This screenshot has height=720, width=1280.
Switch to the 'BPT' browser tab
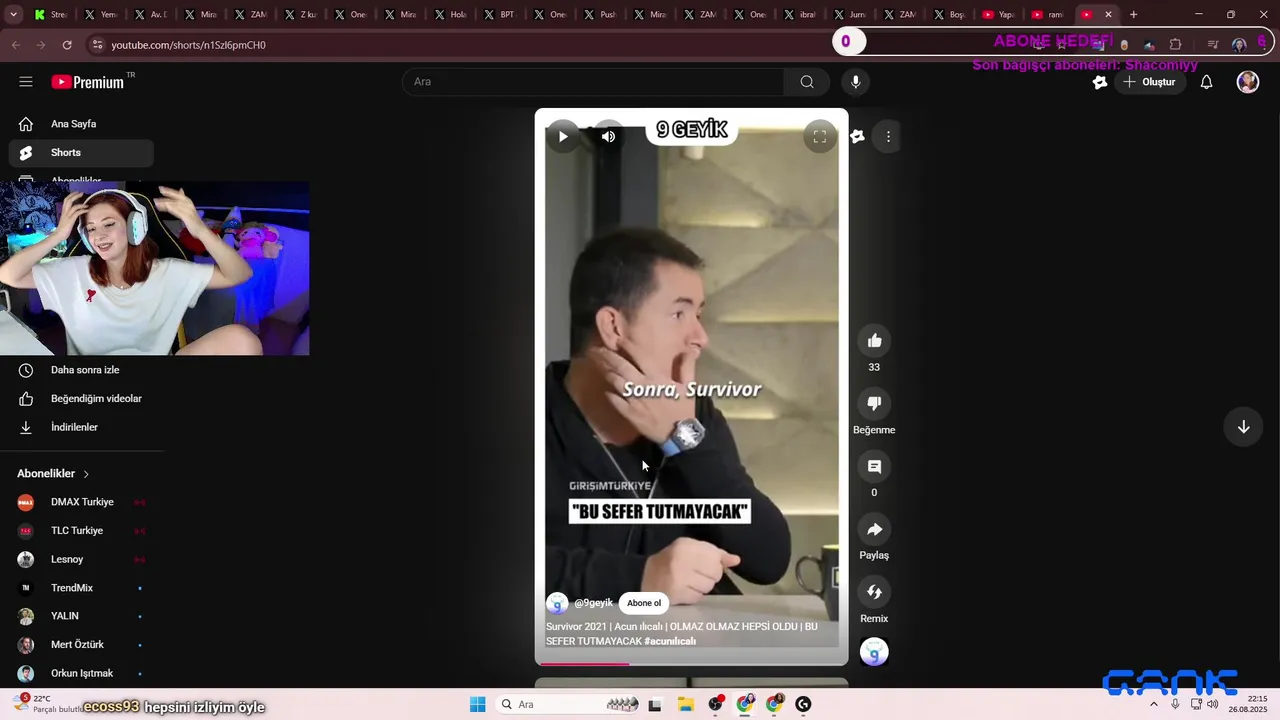click(x=500, y=15)
